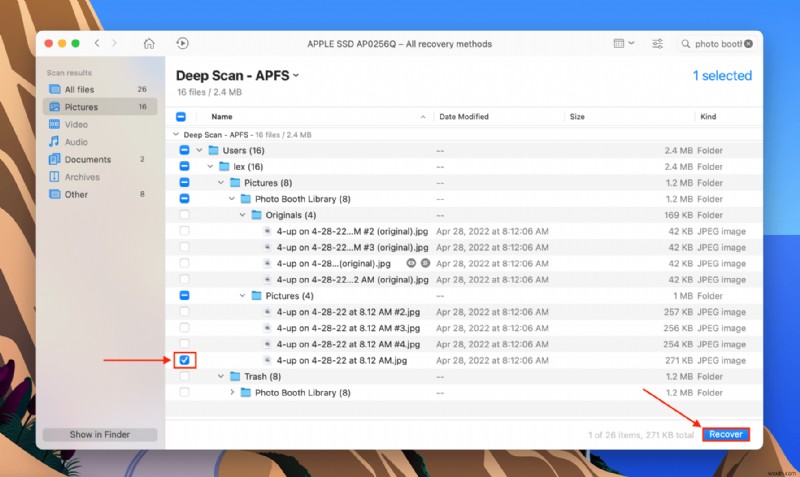The image size is (800, 477).
Task: Collapse the Pictures (8) folder
Action: [x=221, y=183]
